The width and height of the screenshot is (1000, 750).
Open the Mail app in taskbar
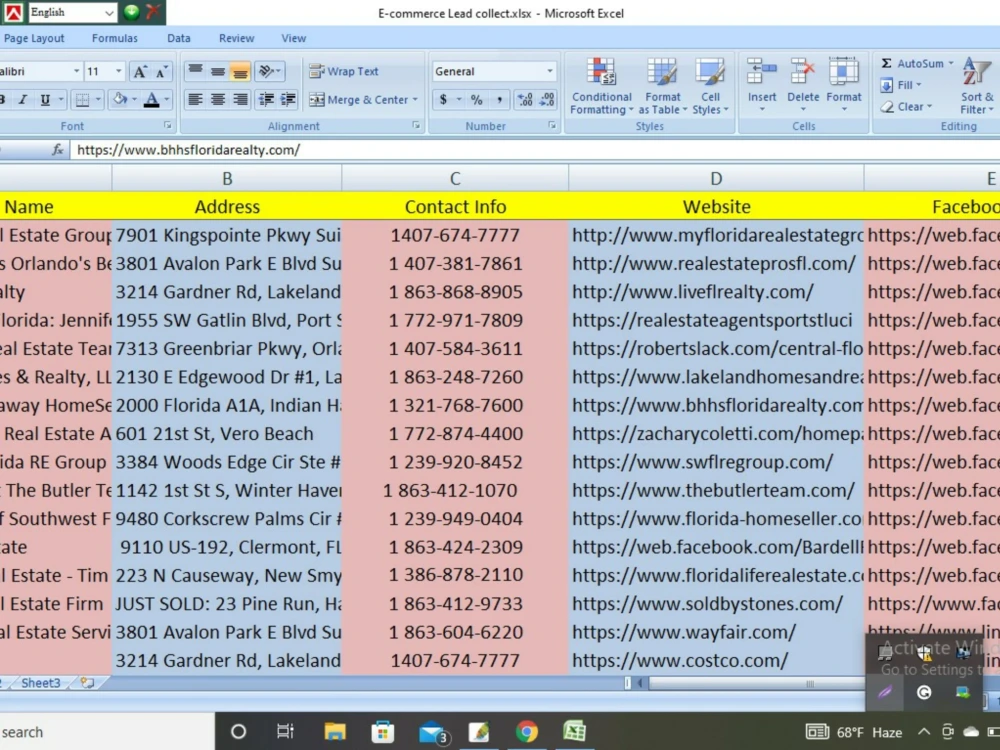tap(434, 732)
